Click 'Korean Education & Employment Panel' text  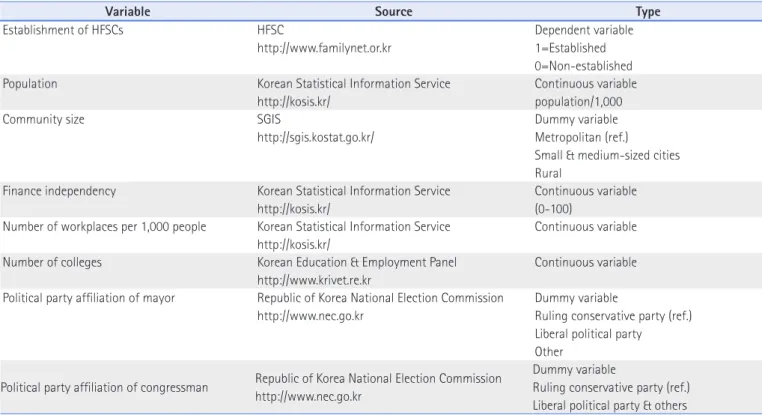click(x=357, y=262)
